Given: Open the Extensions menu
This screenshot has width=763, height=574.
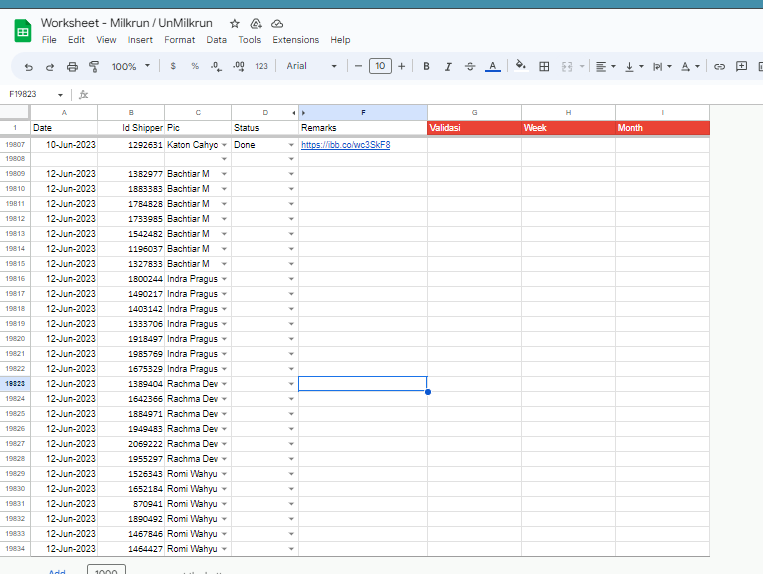Looking at the screenshot, I should pos(295,40).
